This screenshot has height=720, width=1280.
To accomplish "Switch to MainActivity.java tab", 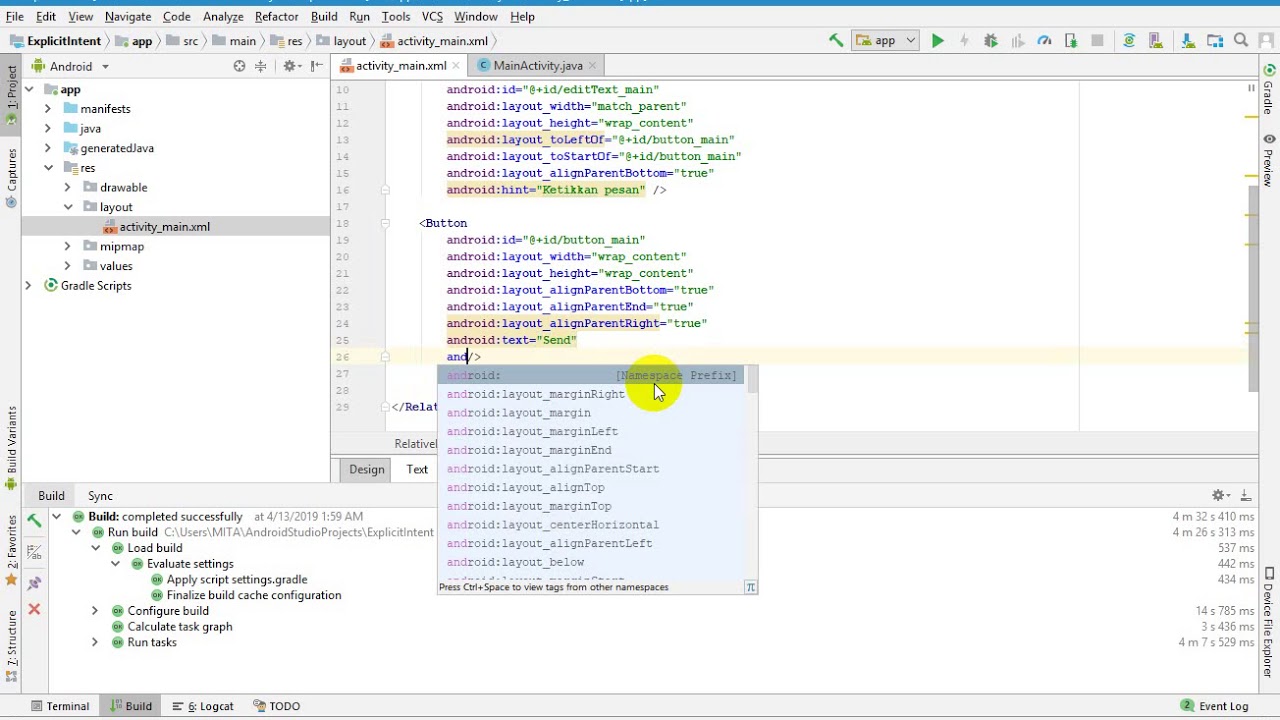I will 537,66.
